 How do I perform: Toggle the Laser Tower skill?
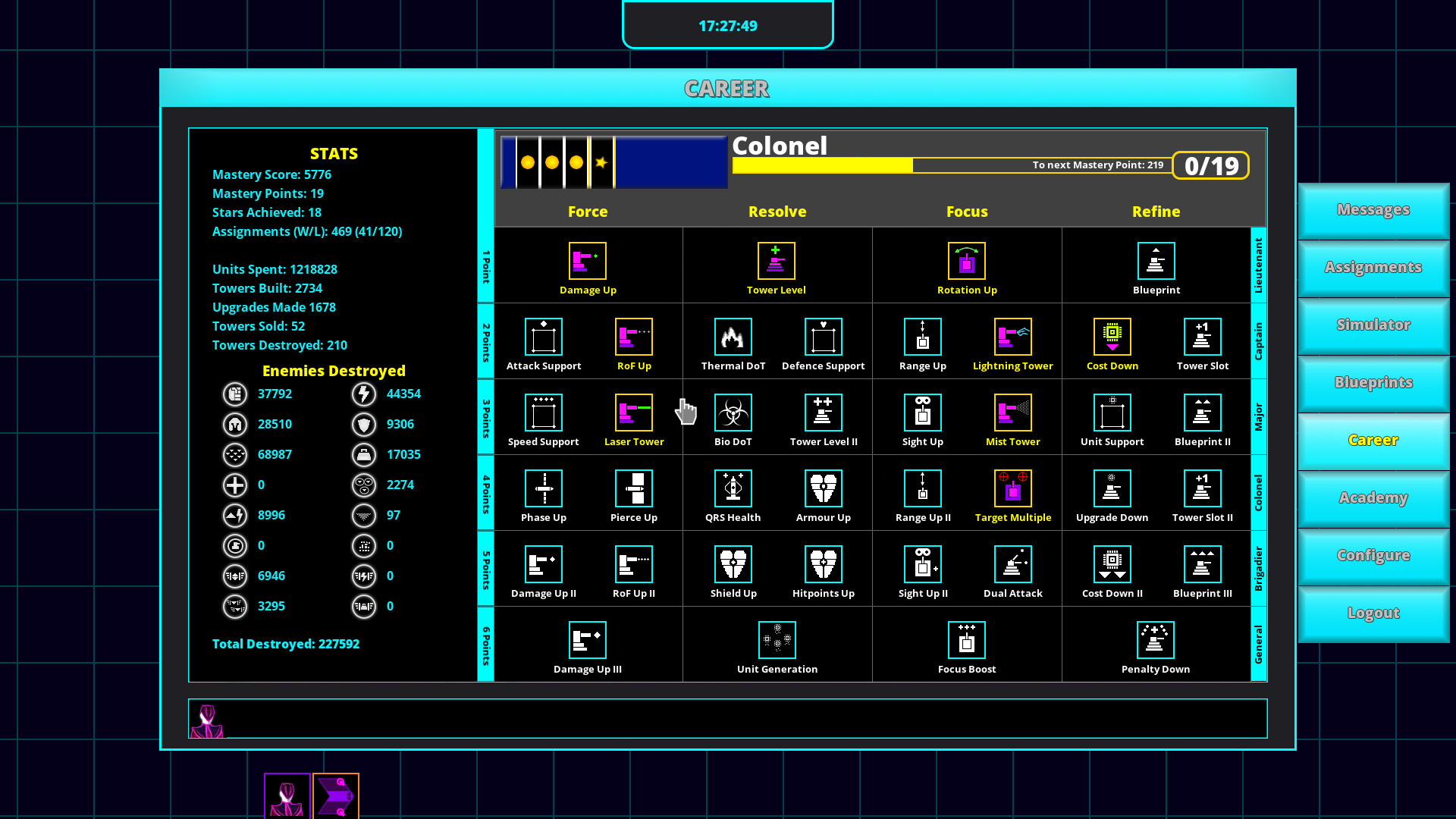[x=633, y=413]
